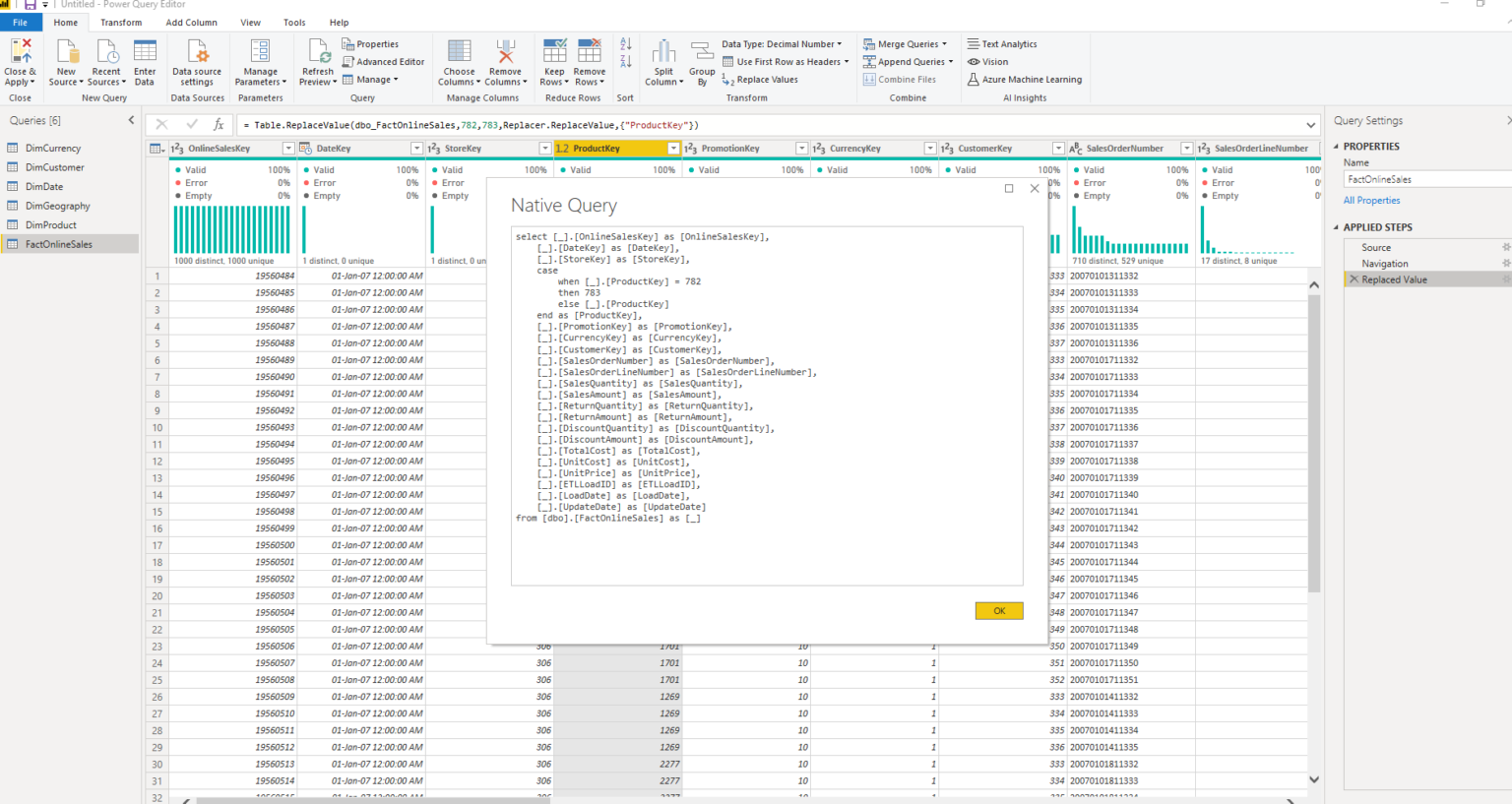The width and height of the screenshot is (1512, 804).
Task: Click OK in the Native Query dialog
Action: [x=998, y=610]
